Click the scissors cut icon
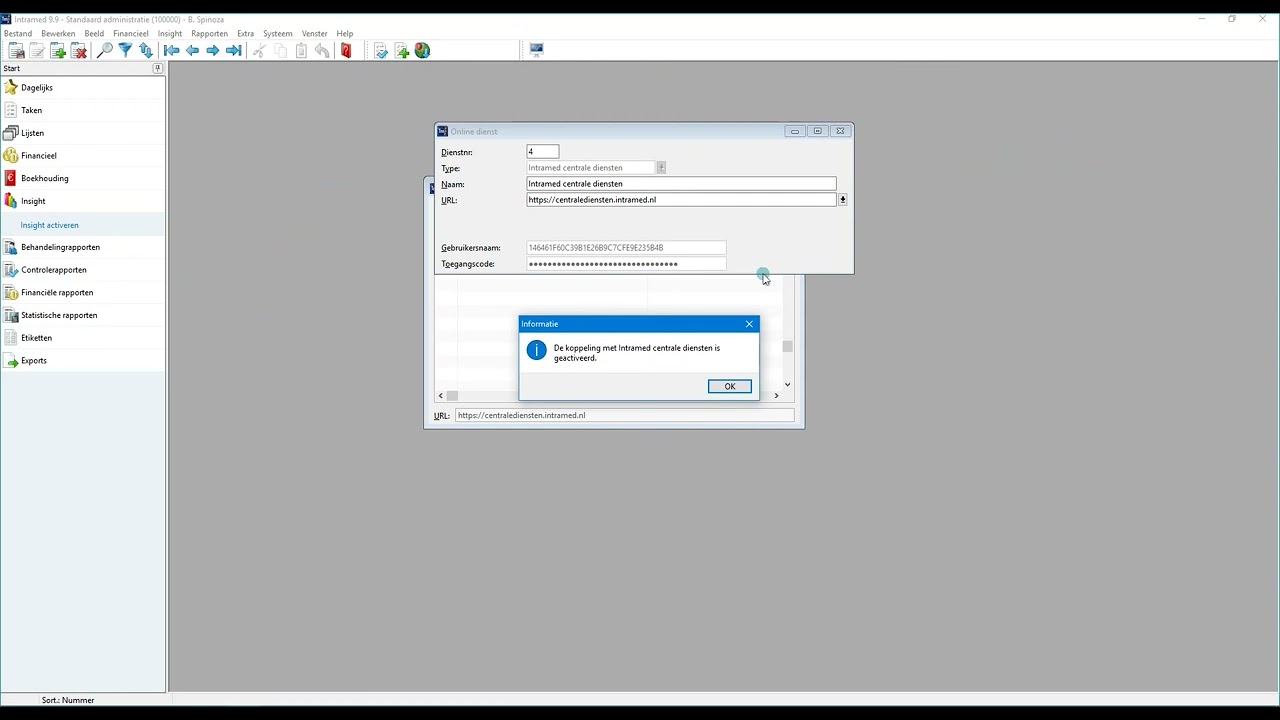The height and width of the screenshot is (720, 1280). pyautogui.click(x=259, y=51)
